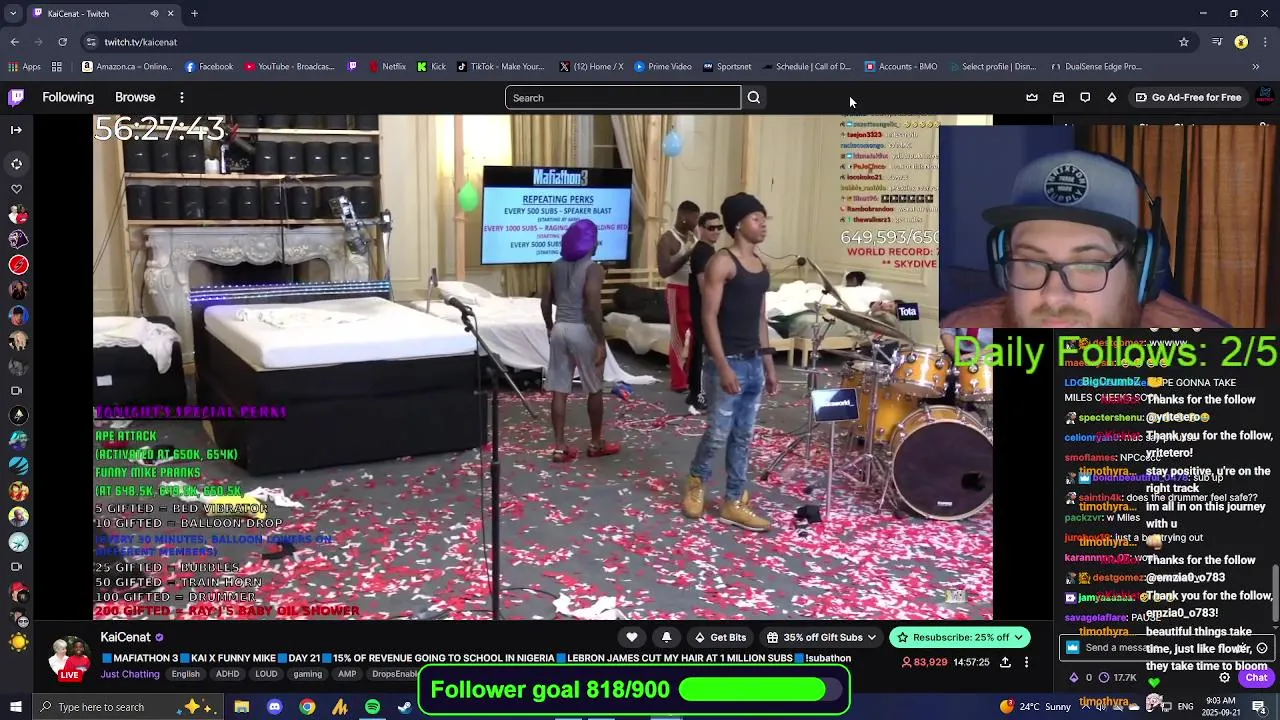The image size is (1280, 720).
Task: Select the AMP stream tag
Action: pyautogui.click(x=347, y=674)
